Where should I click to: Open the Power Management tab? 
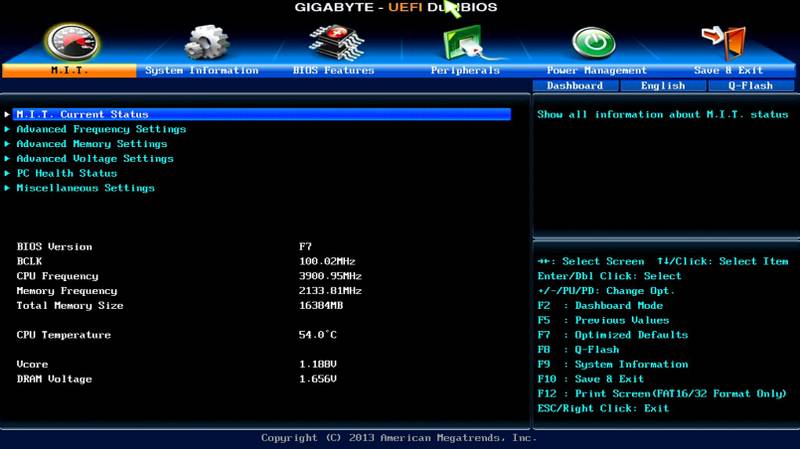click(596, 70)
